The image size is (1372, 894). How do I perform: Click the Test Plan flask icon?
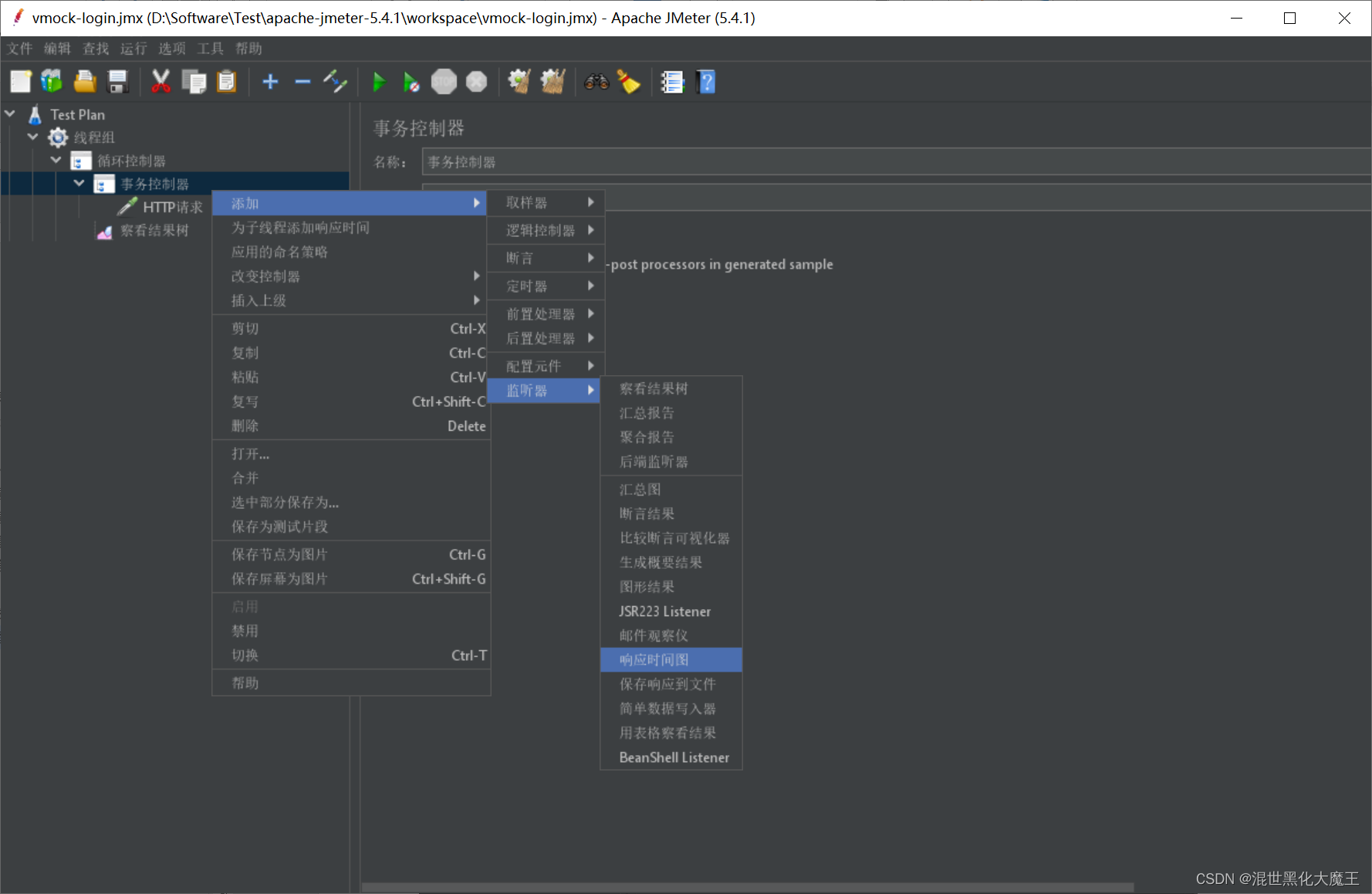pyautogui.click(x=35, y=114)
